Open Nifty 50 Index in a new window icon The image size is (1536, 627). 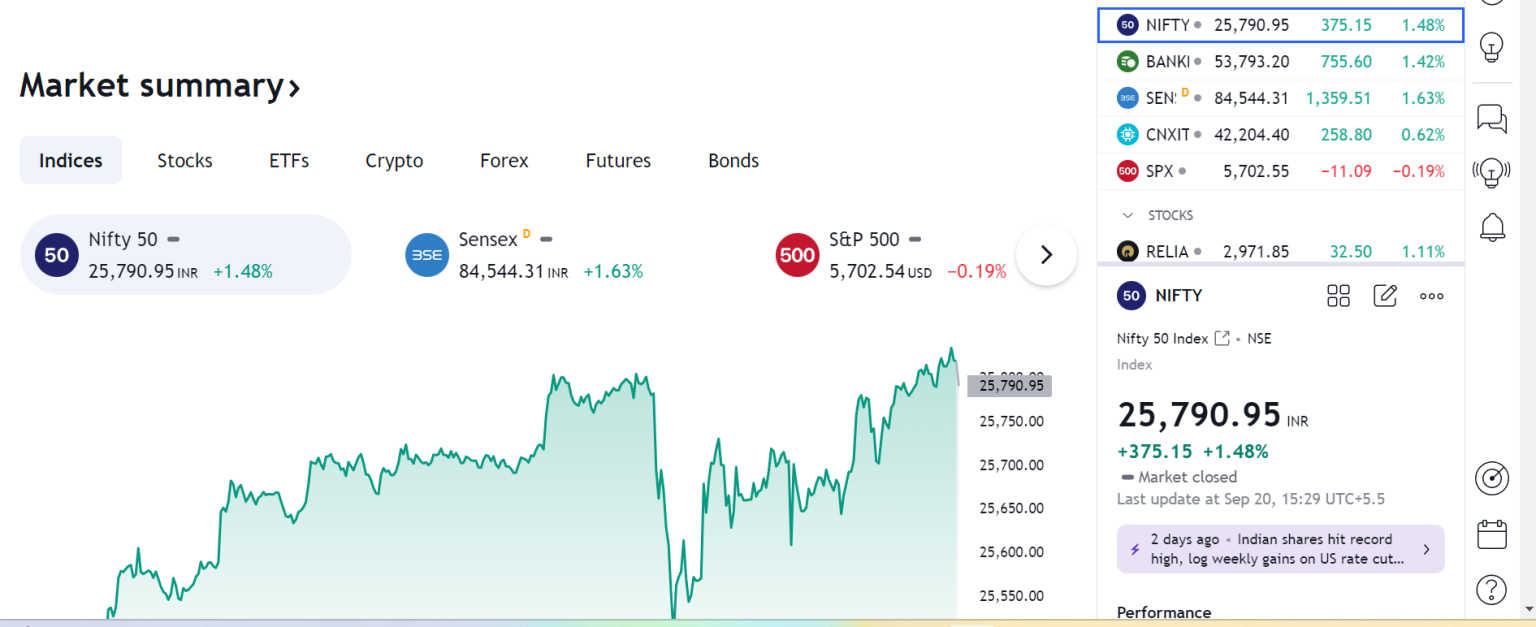1222,338
